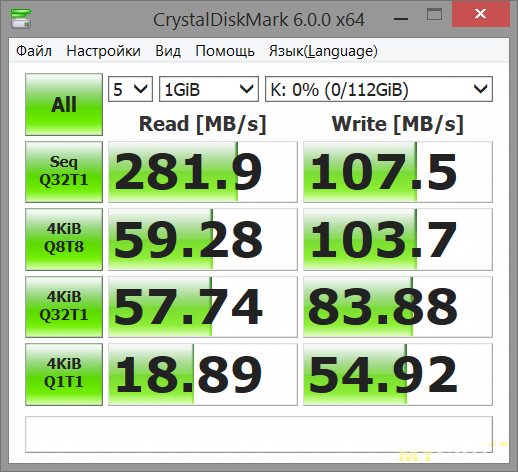Close the CrystalDiskMark window
The image size is (518, 472).
click(x=480, y=14)
